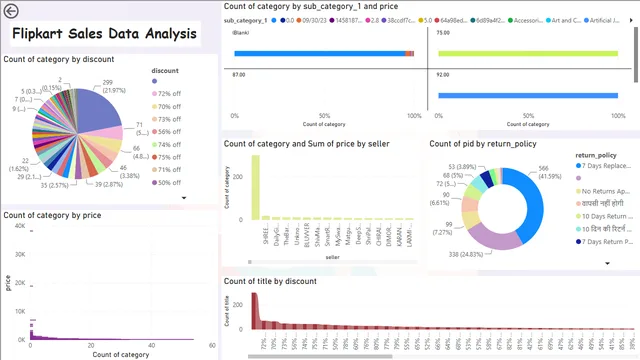This screenshot has height=360, width=640.
Task: Select Accessori... sub_category legend item
Action: tap(525, 20)
